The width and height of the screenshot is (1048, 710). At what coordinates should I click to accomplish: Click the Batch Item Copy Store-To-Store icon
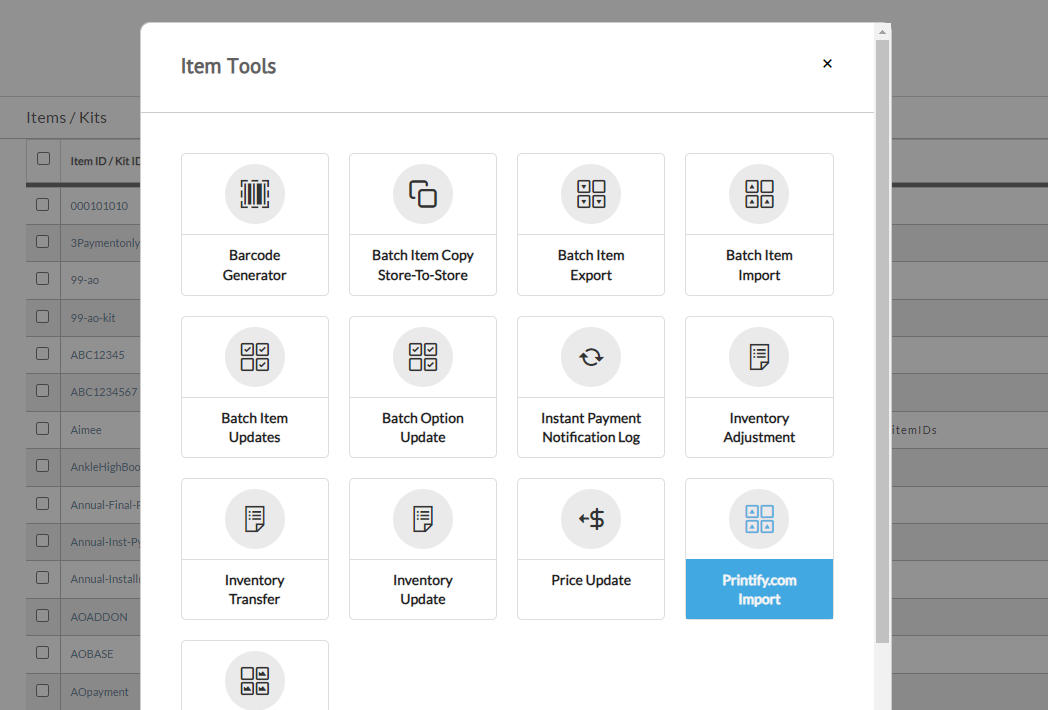(422, 194)
